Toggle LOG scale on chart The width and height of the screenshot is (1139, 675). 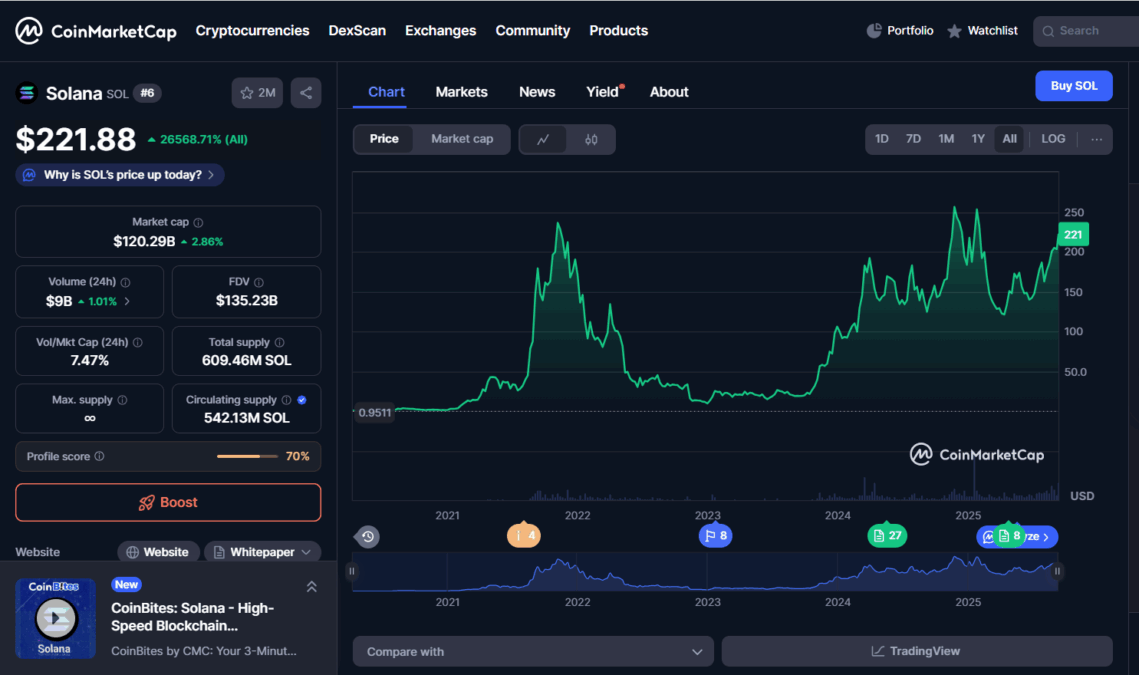click(1053, 139)
